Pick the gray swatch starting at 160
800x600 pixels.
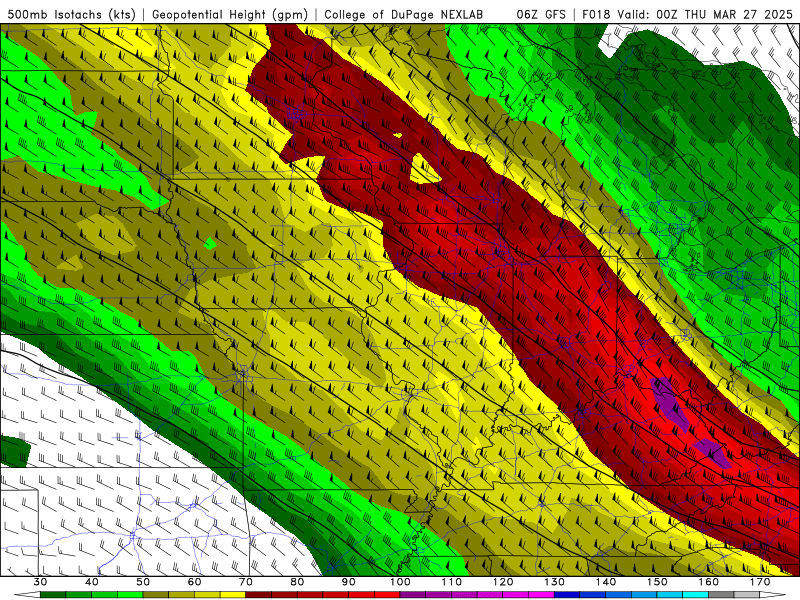(x=721, y=595)
